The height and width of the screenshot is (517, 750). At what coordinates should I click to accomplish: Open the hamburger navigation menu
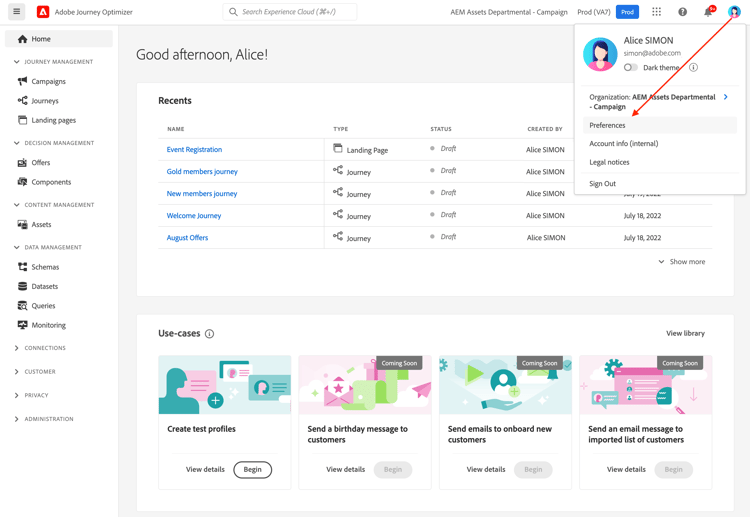[x=17, y=11]
